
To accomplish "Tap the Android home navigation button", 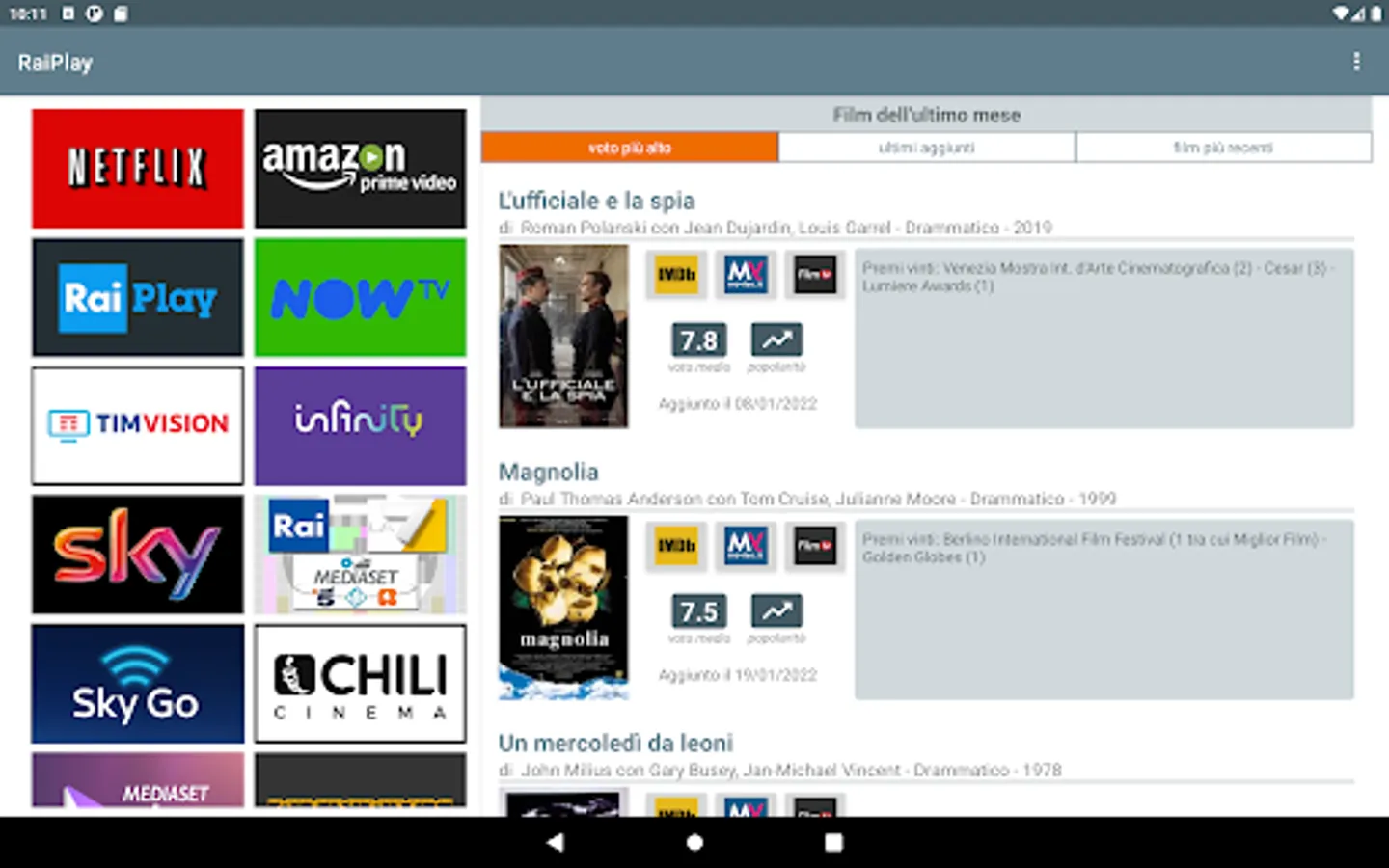I will coord(694,842).
